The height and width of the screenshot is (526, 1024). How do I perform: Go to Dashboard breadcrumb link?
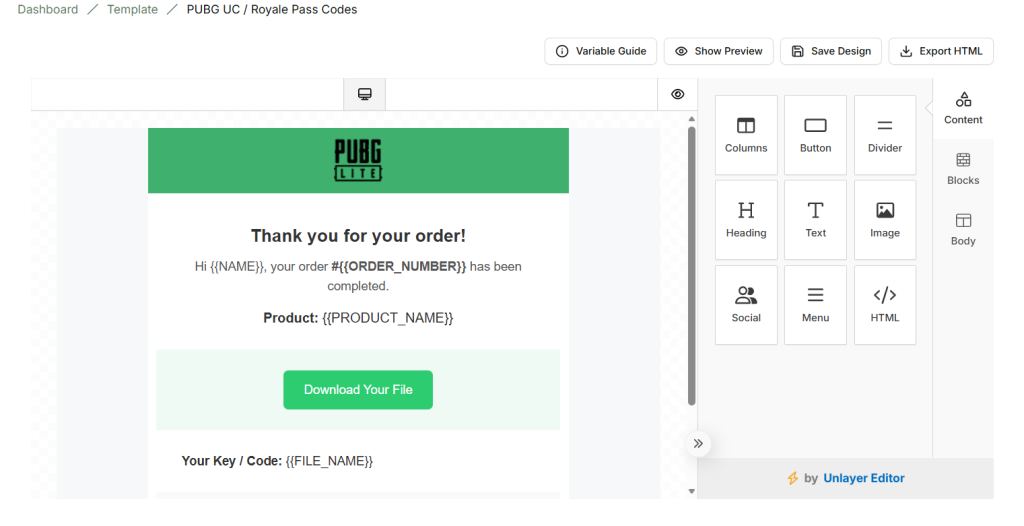click(47, 10)
